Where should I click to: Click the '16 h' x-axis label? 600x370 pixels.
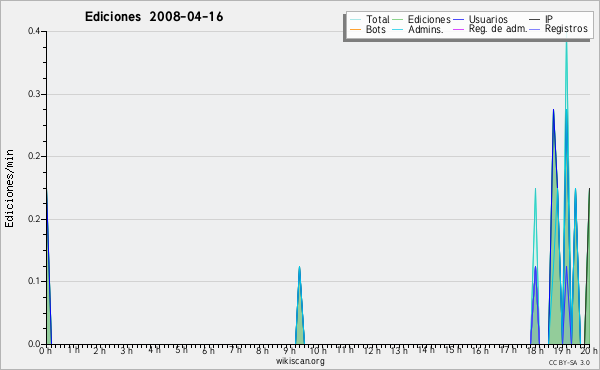(x=480, y=351)
